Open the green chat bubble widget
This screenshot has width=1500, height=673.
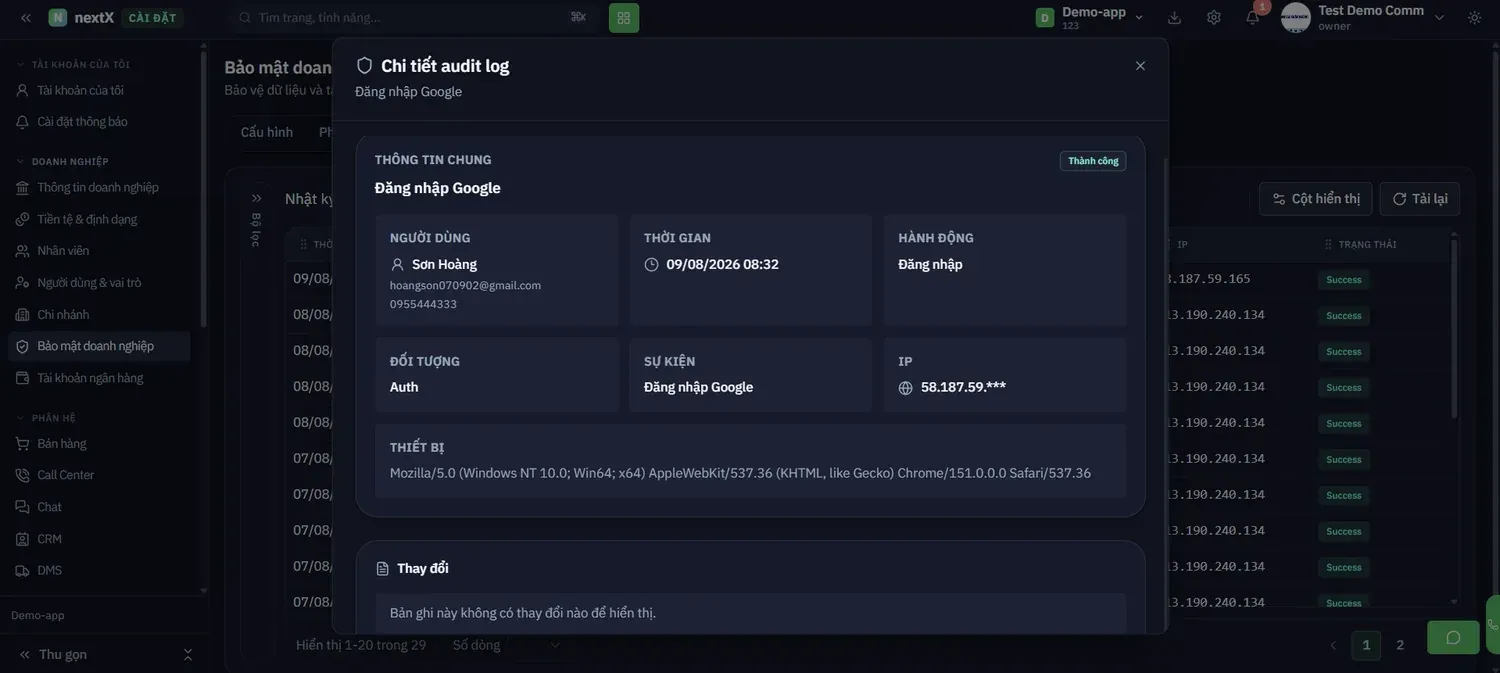point(1453,637)
